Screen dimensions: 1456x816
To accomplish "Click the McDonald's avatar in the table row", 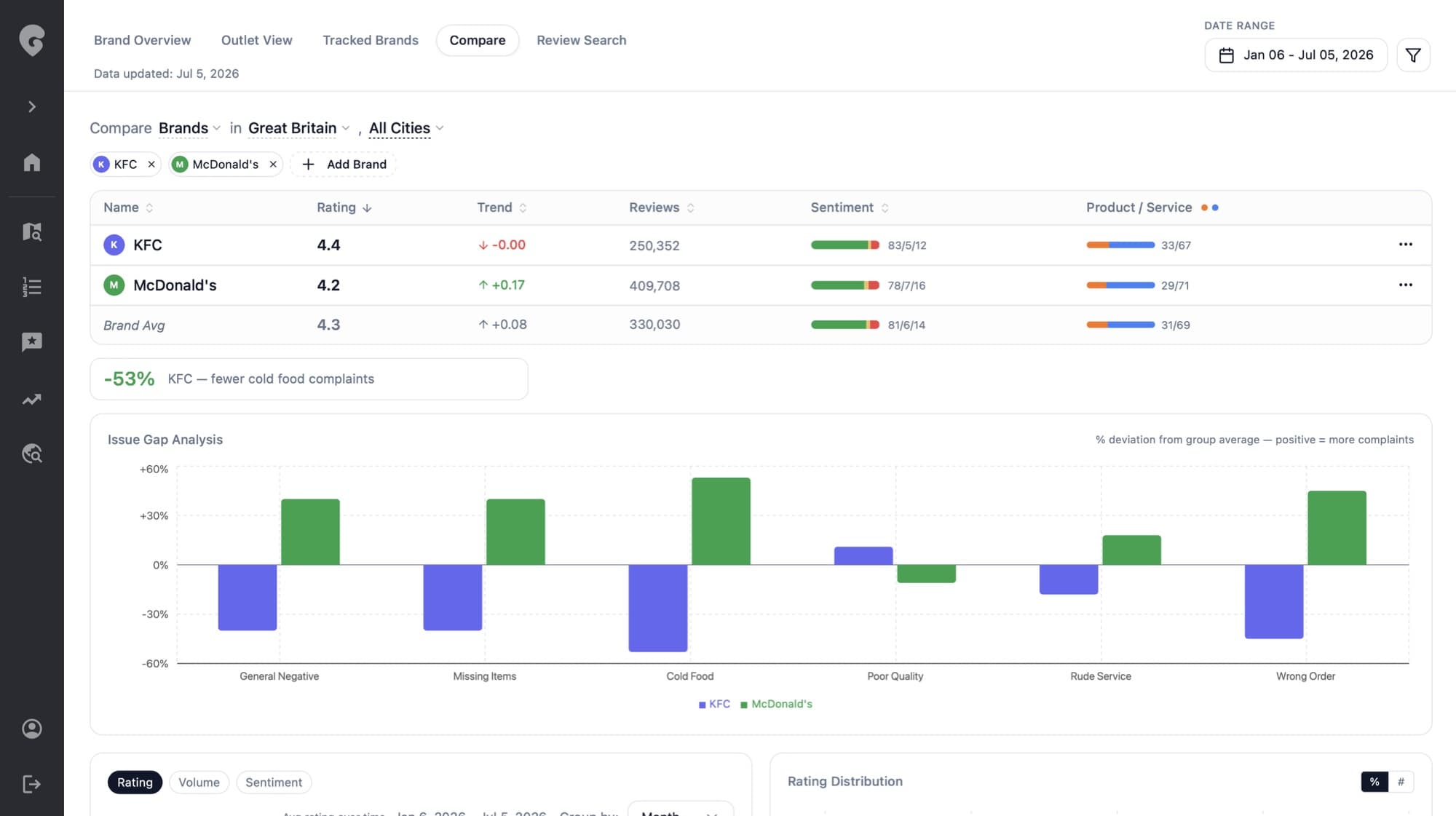I will coord(114,285).
